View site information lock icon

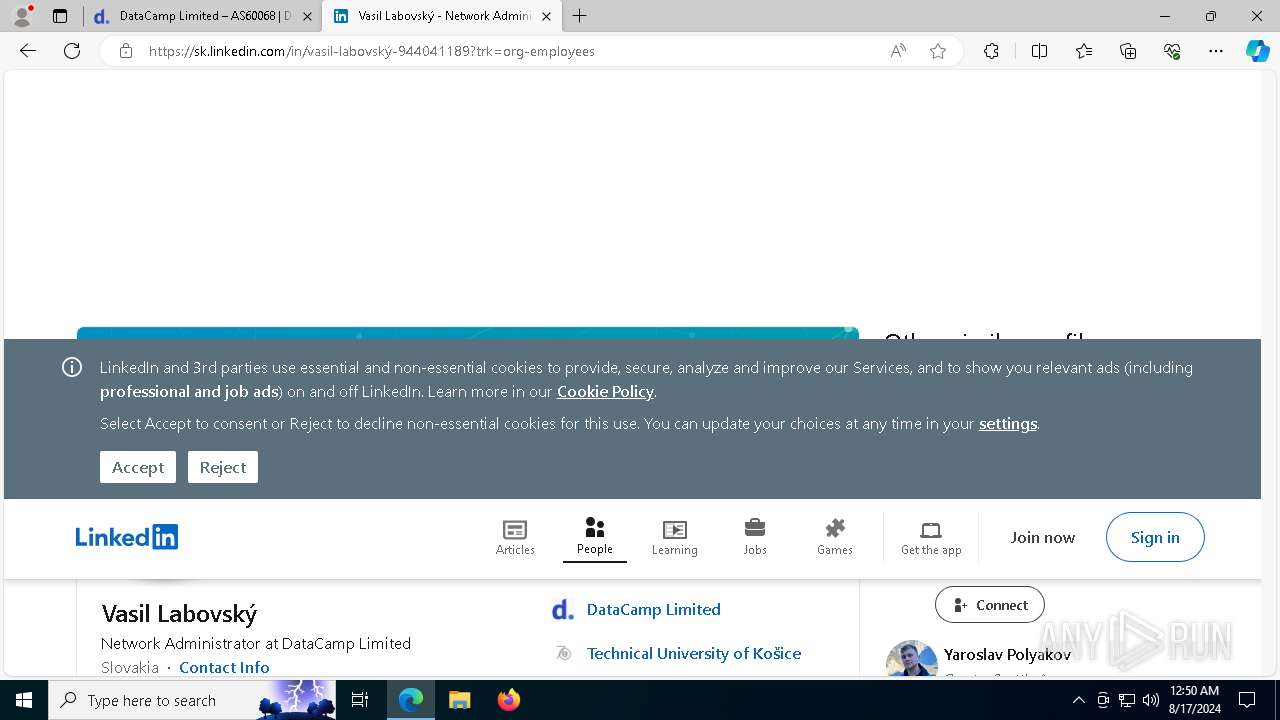pyautogui.click(x=126, y=51)
